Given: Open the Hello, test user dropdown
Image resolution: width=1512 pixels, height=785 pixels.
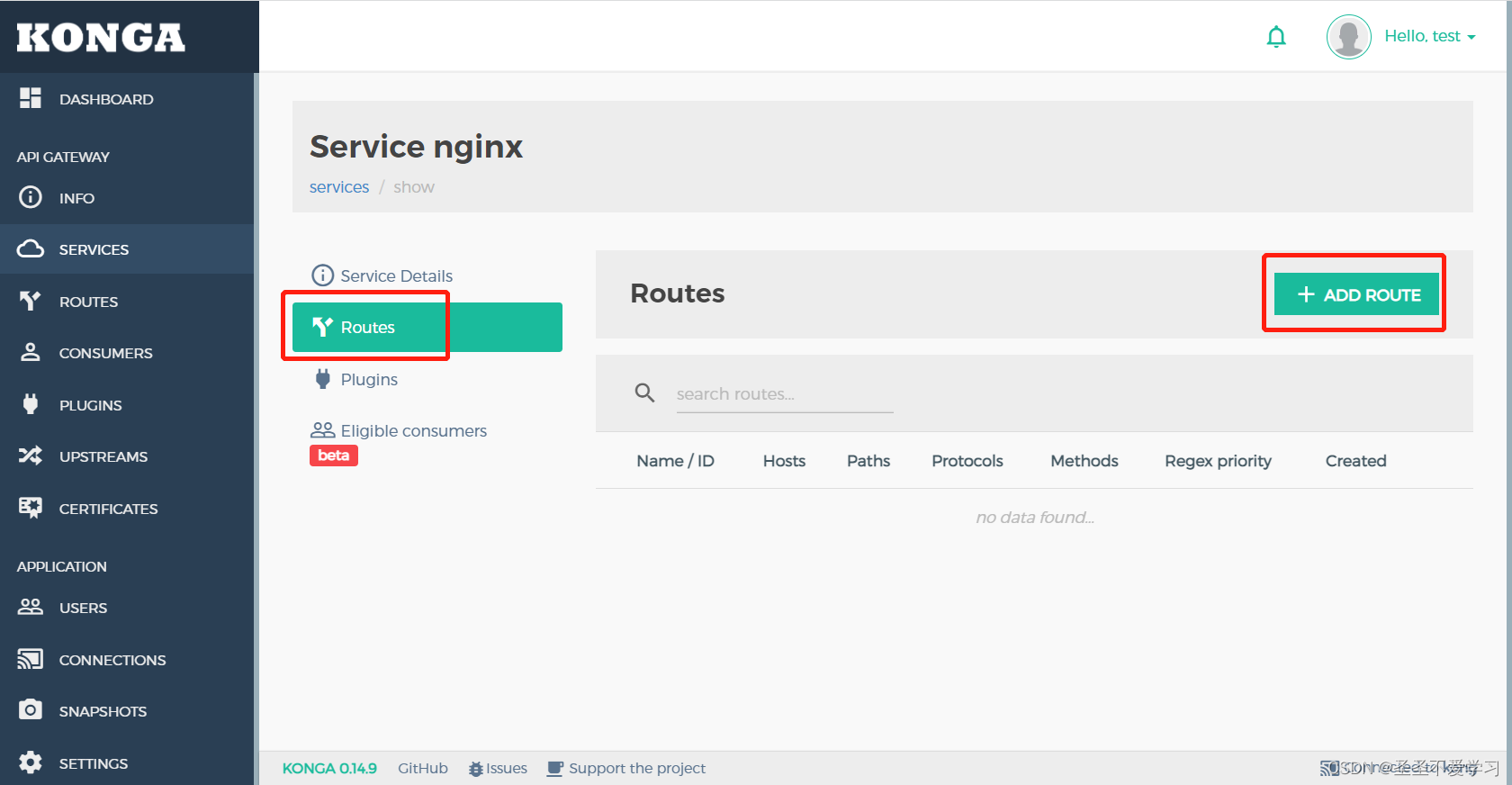Looking at the screenshot, I should point(1429,36).
